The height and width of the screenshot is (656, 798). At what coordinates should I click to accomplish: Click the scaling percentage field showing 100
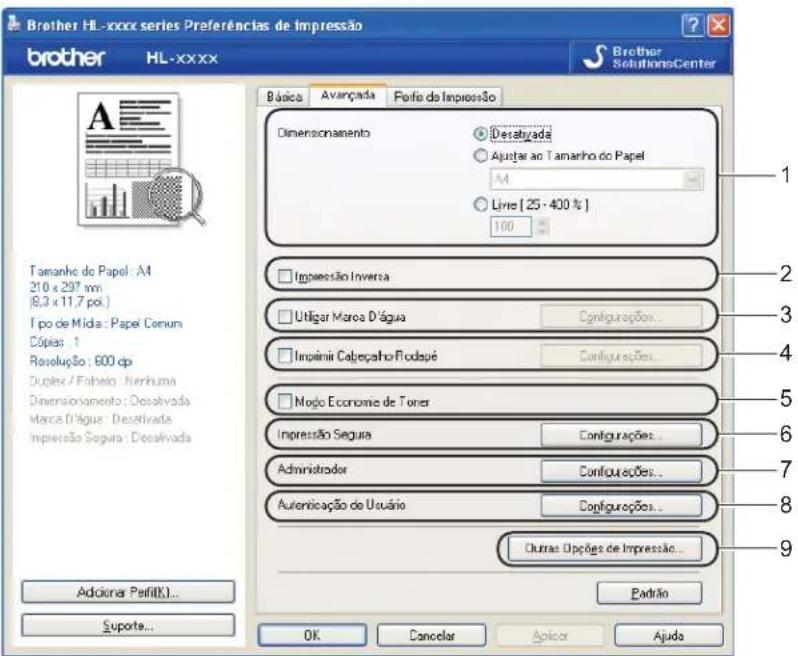[x=510, y=226]
